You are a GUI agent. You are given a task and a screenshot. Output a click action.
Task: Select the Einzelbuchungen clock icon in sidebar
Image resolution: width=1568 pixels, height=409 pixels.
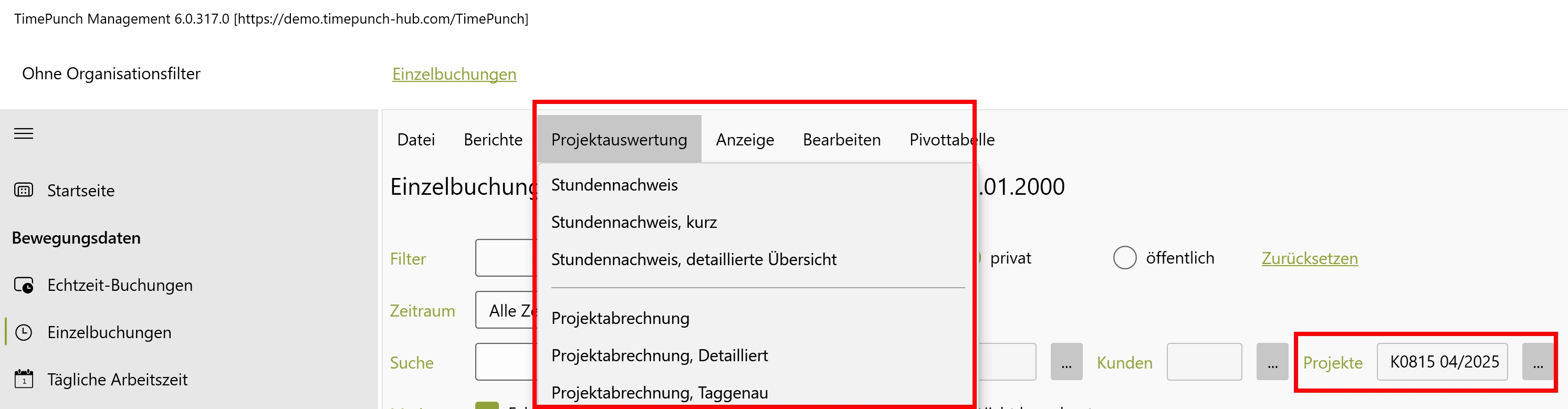coord(23,332)
